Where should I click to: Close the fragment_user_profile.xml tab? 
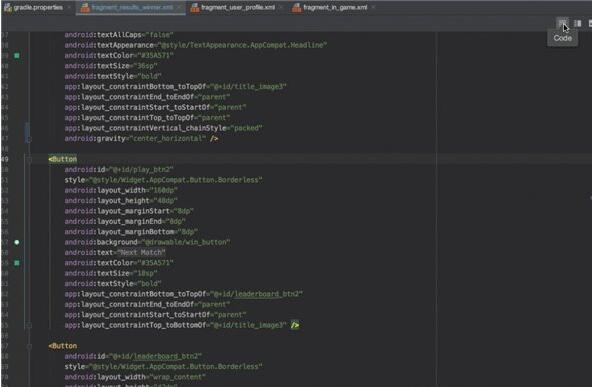[x=282, y=7]
